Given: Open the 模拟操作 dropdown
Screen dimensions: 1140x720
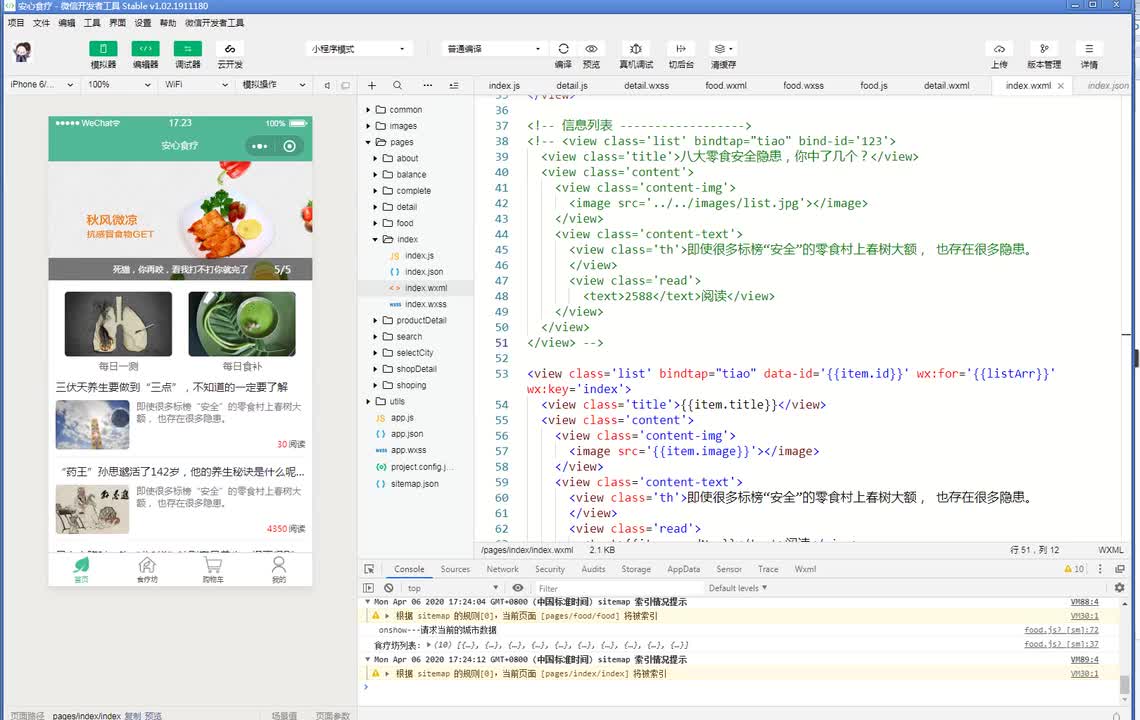Looking at the screenshot, I should coord(273,84).
